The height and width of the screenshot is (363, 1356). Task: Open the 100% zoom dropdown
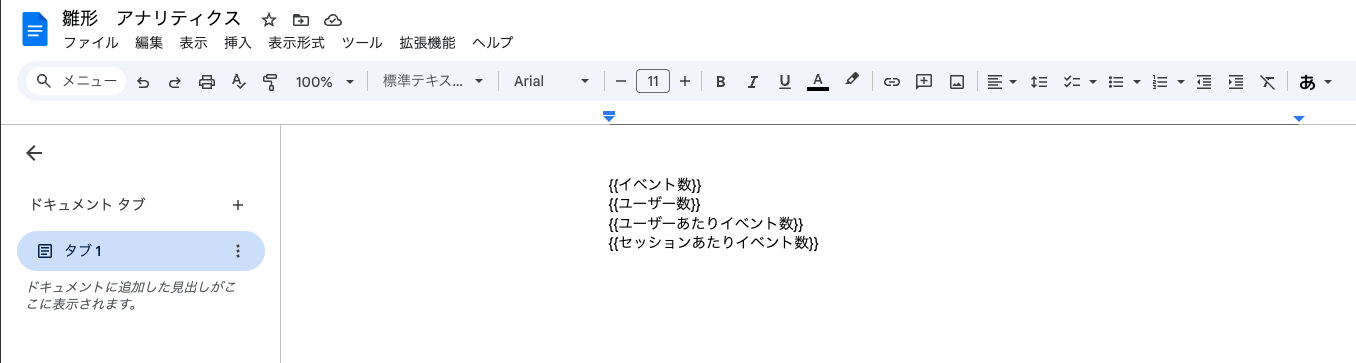pyautogui.click(x=325, y=82)
